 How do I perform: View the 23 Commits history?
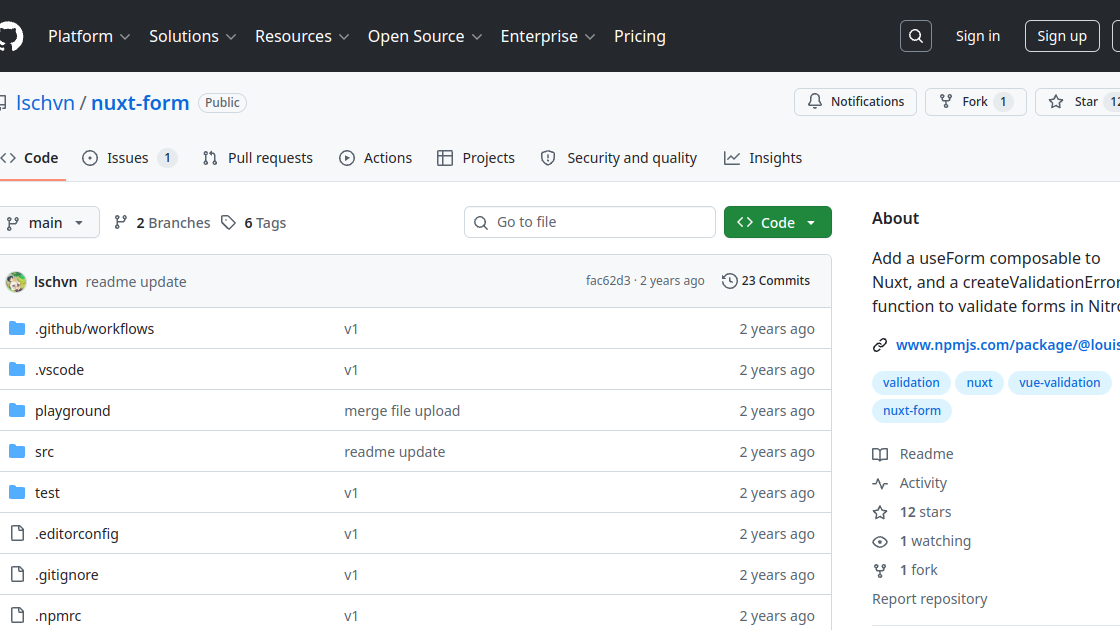click(766, 281)
